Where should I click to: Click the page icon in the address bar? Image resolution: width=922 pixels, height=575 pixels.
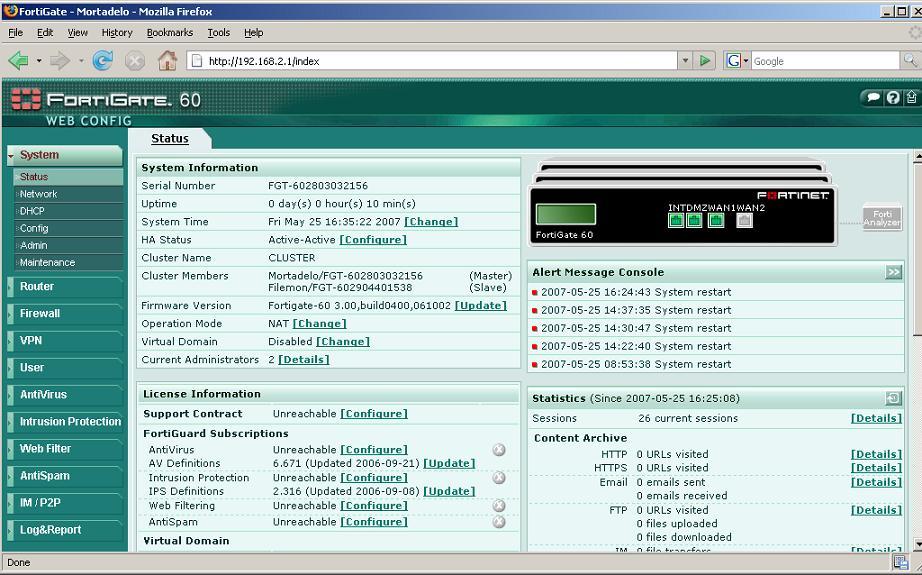click(x=198, y=61)
